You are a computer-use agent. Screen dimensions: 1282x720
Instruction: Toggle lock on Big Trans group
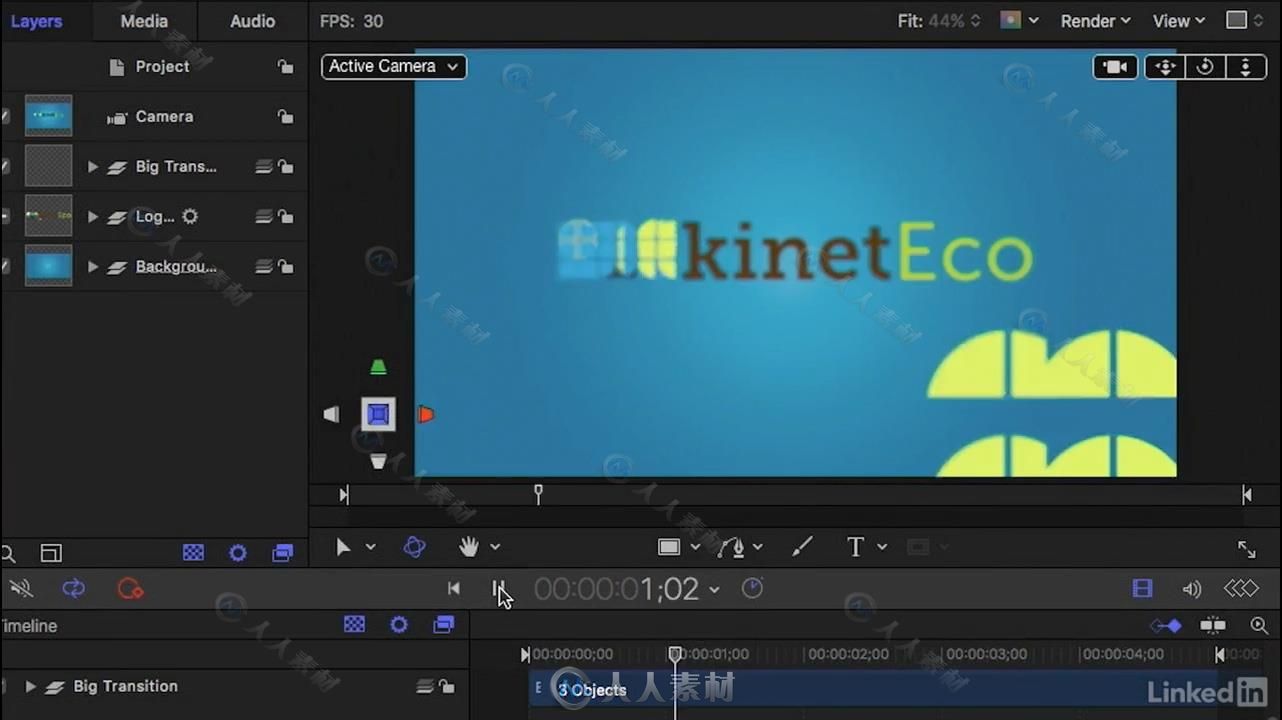pos(286,167)
